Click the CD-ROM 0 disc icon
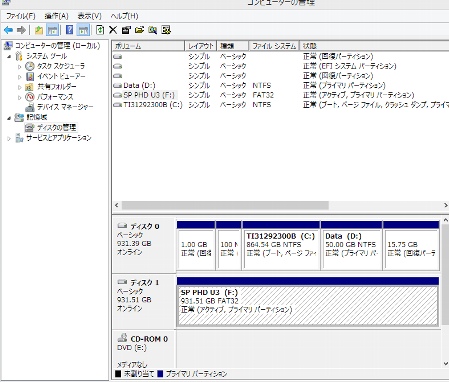449x382 pixels. pos(122,338)
